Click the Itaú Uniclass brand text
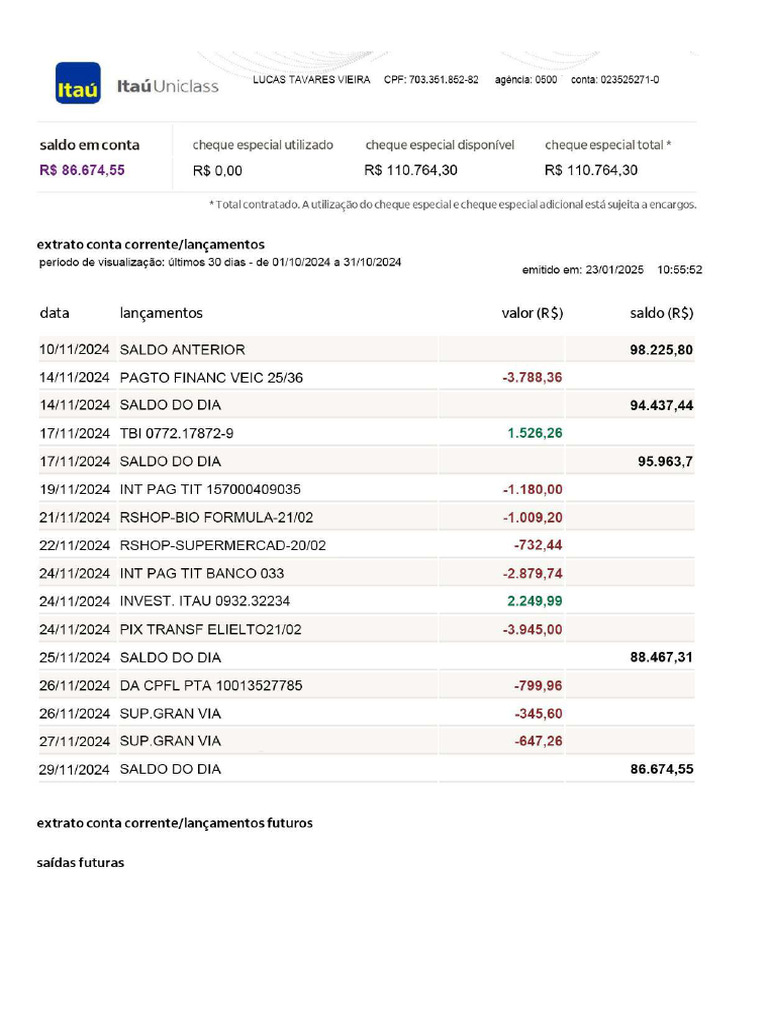 point(168,86)
